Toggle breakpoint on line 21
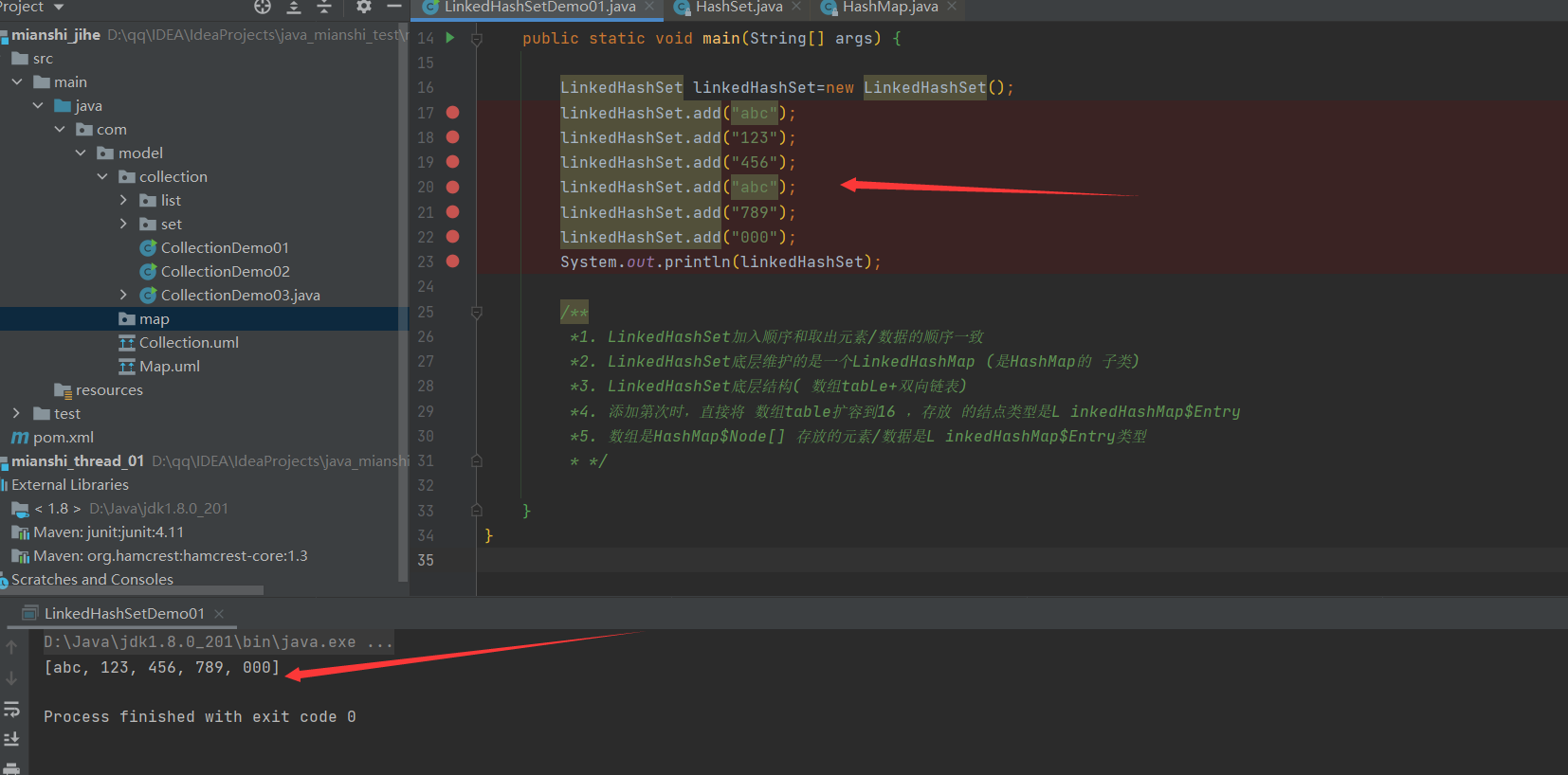 453,212
